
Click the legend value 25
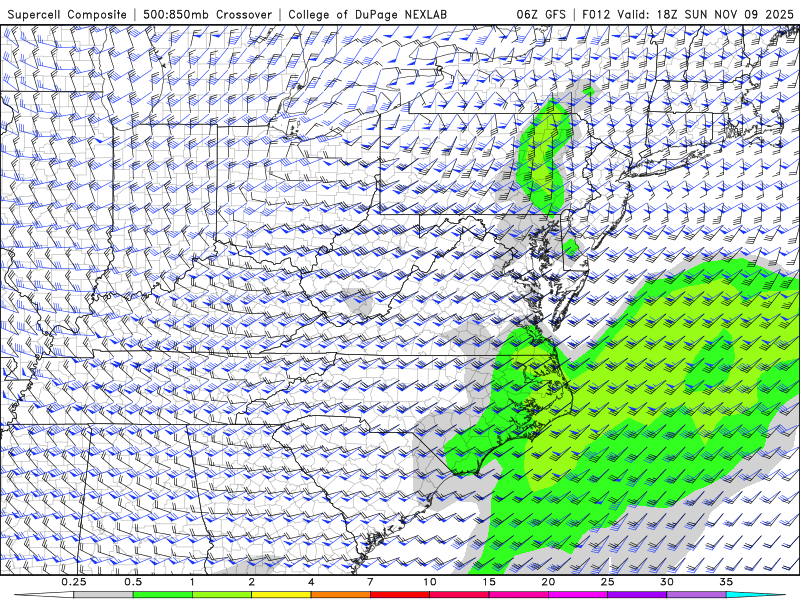[x=607, y=582]
